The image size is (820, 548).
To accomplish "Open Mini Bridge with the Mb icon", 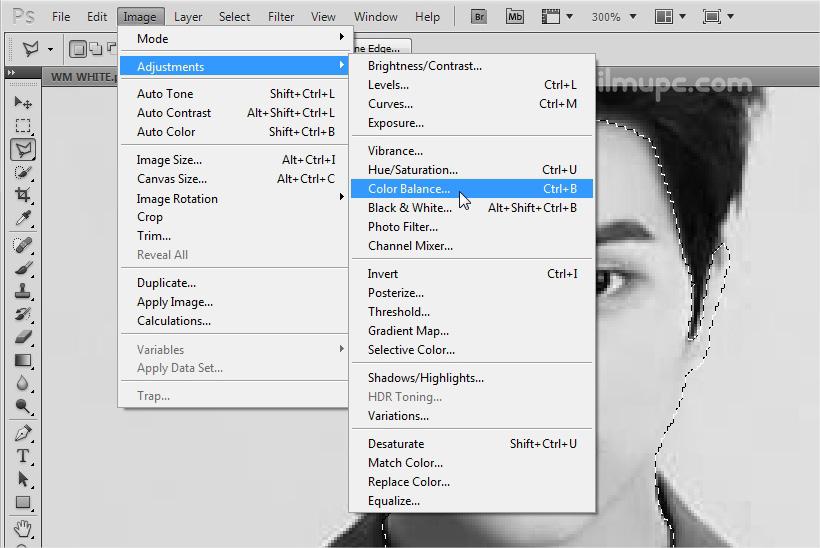I will (514, 17).
